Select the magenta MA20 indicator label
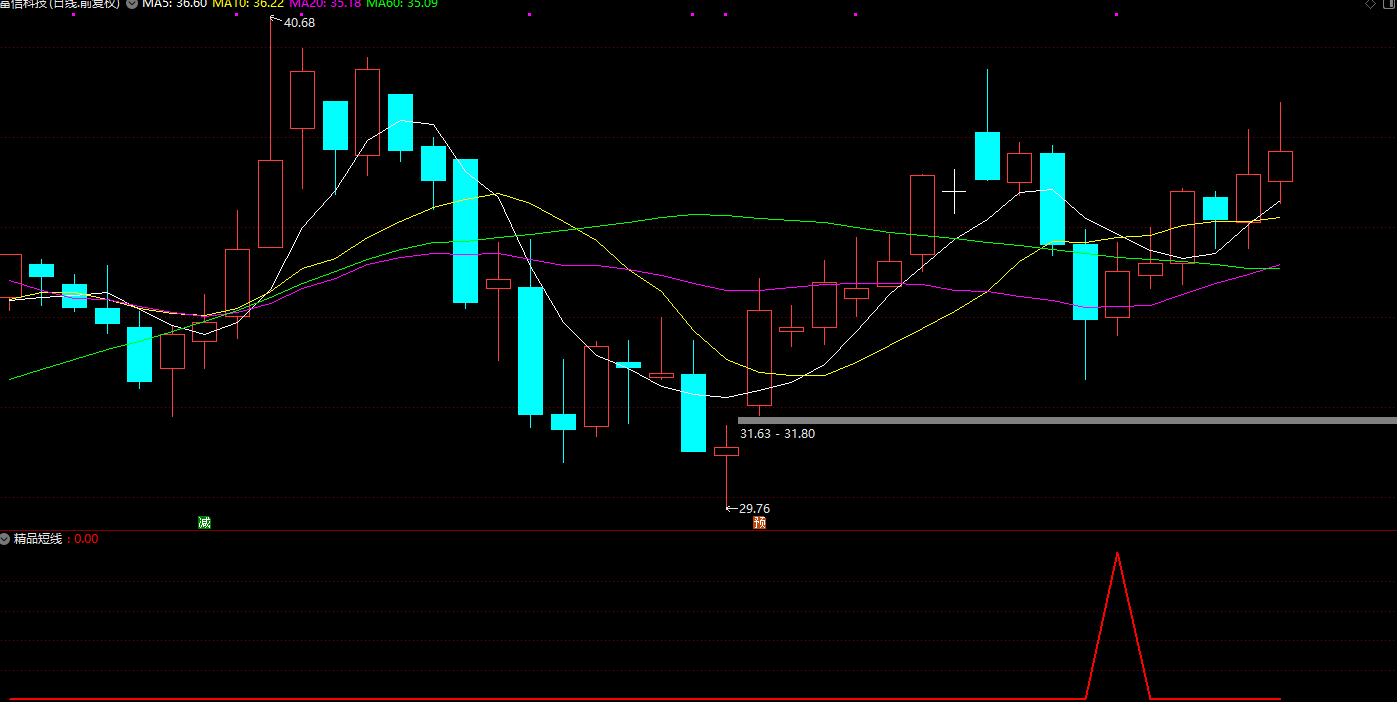Screen dimensions: 1397x702 [325, 4]
